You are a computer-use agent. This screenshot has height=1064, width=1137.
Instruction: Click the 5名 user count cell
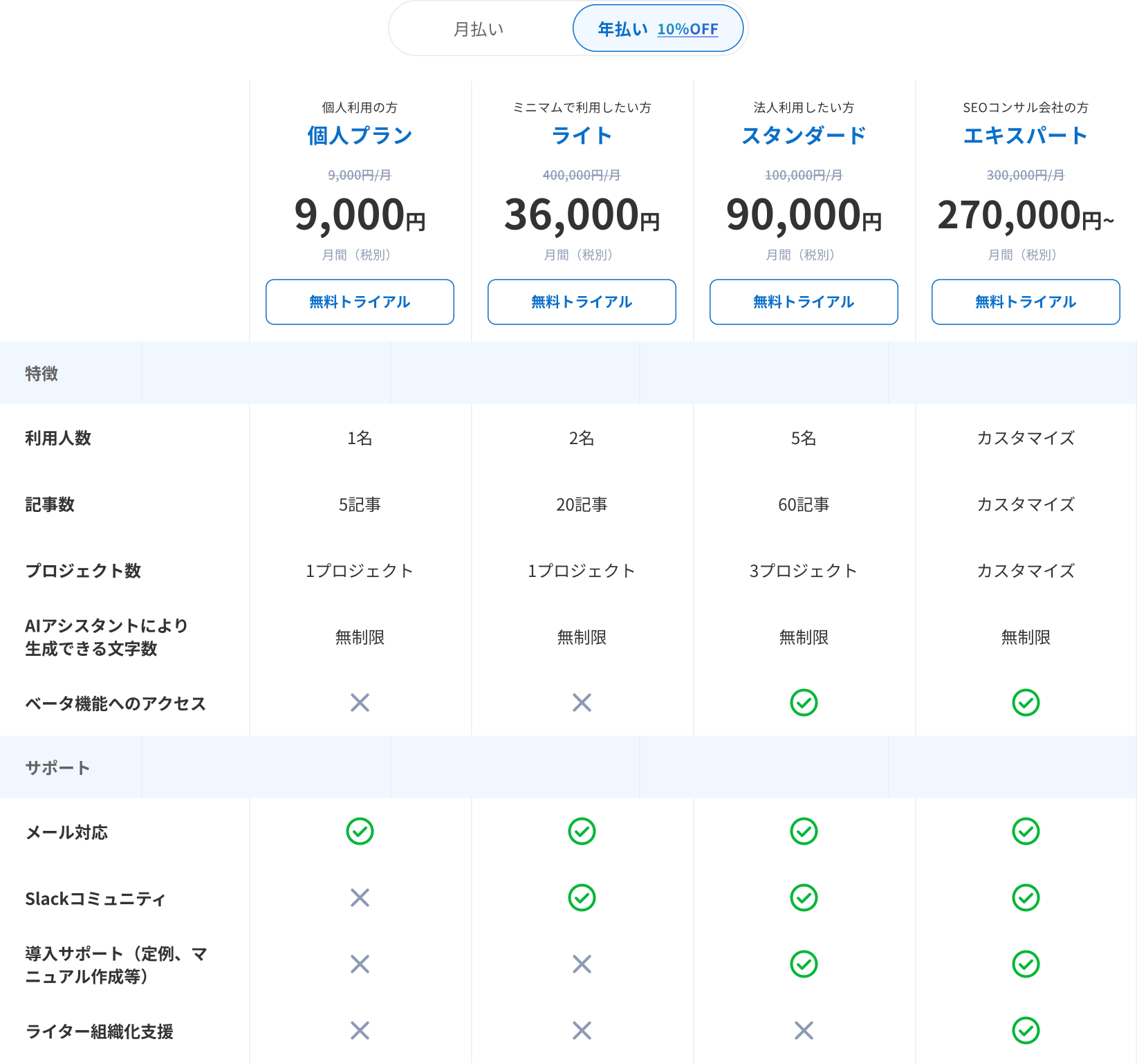click(804, 439)
